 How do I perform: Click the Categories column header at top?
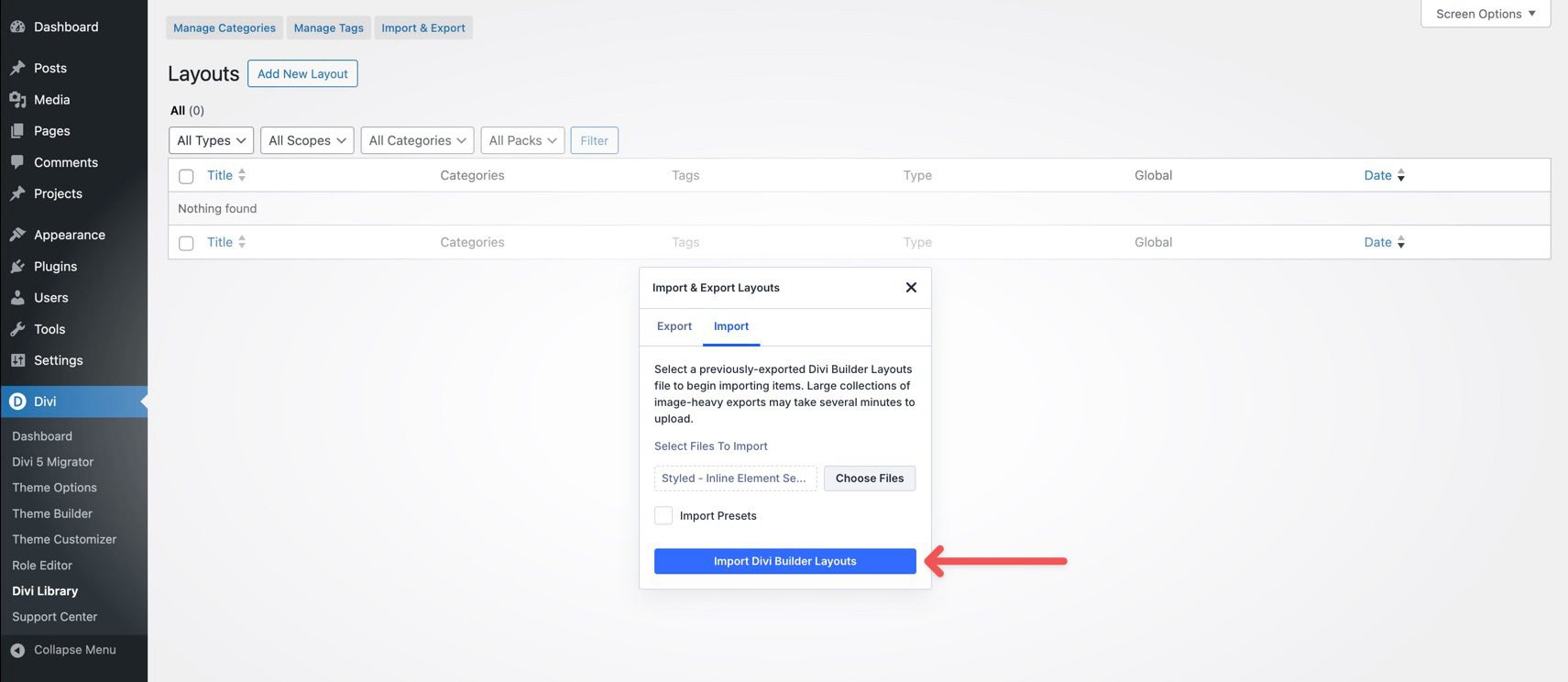(472, 175)
